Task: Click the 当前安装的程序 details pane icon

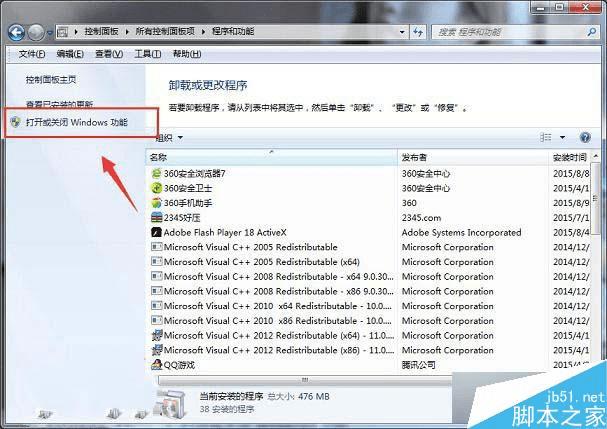Action: (x=171, y=405)
